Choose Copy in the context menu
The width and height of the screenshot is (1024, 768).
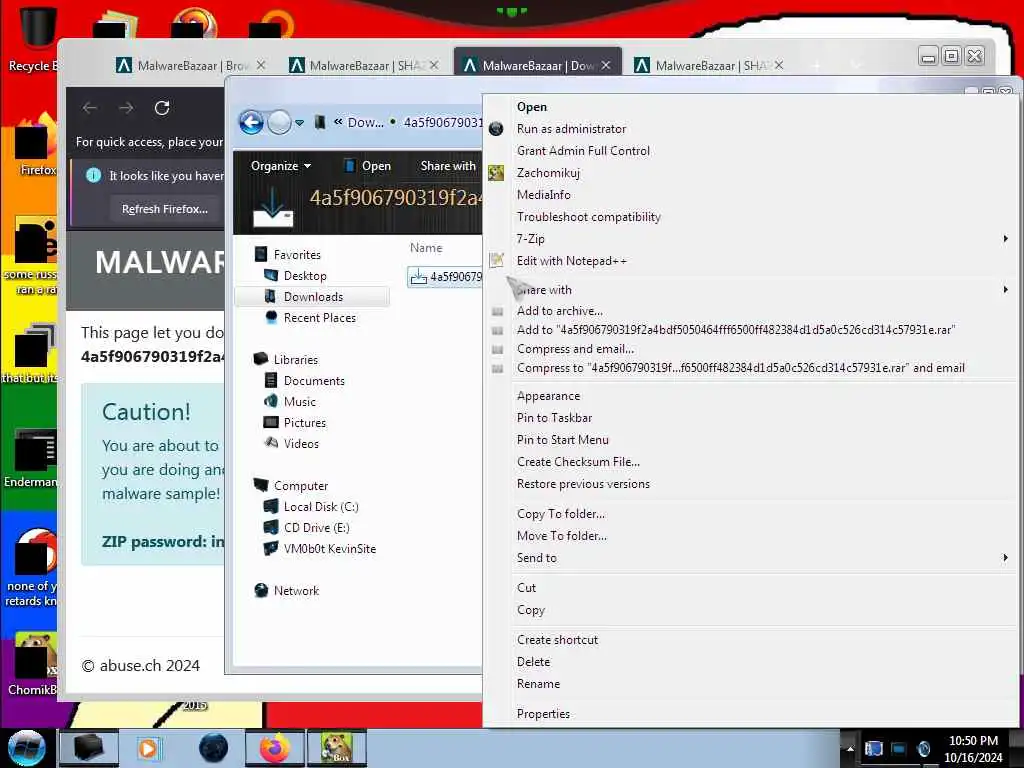(x=530, y=610)
